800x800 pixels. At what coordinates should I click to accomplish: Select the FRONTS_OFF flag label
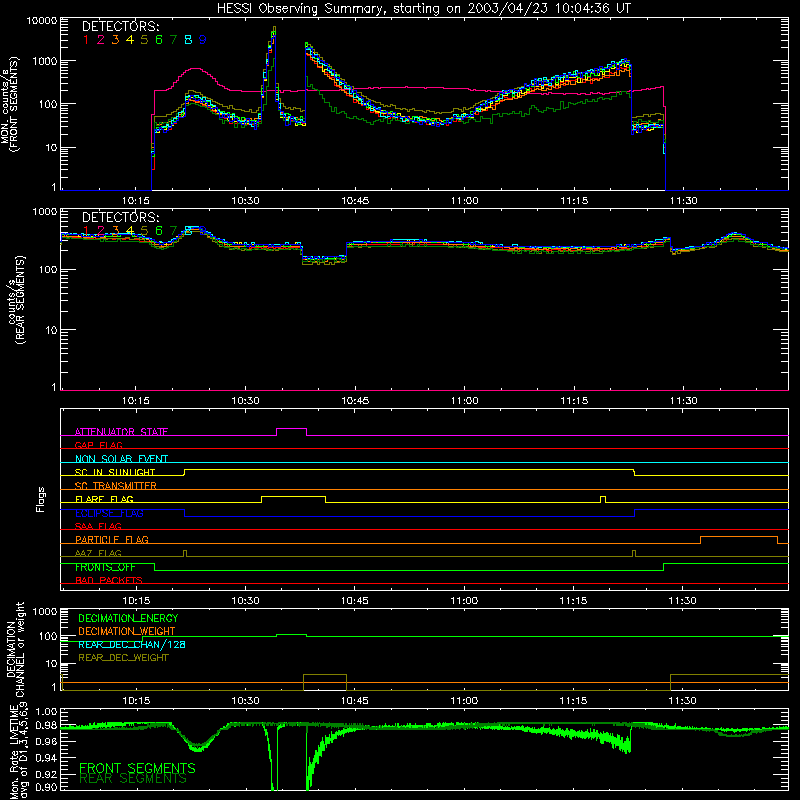(105, 567)
